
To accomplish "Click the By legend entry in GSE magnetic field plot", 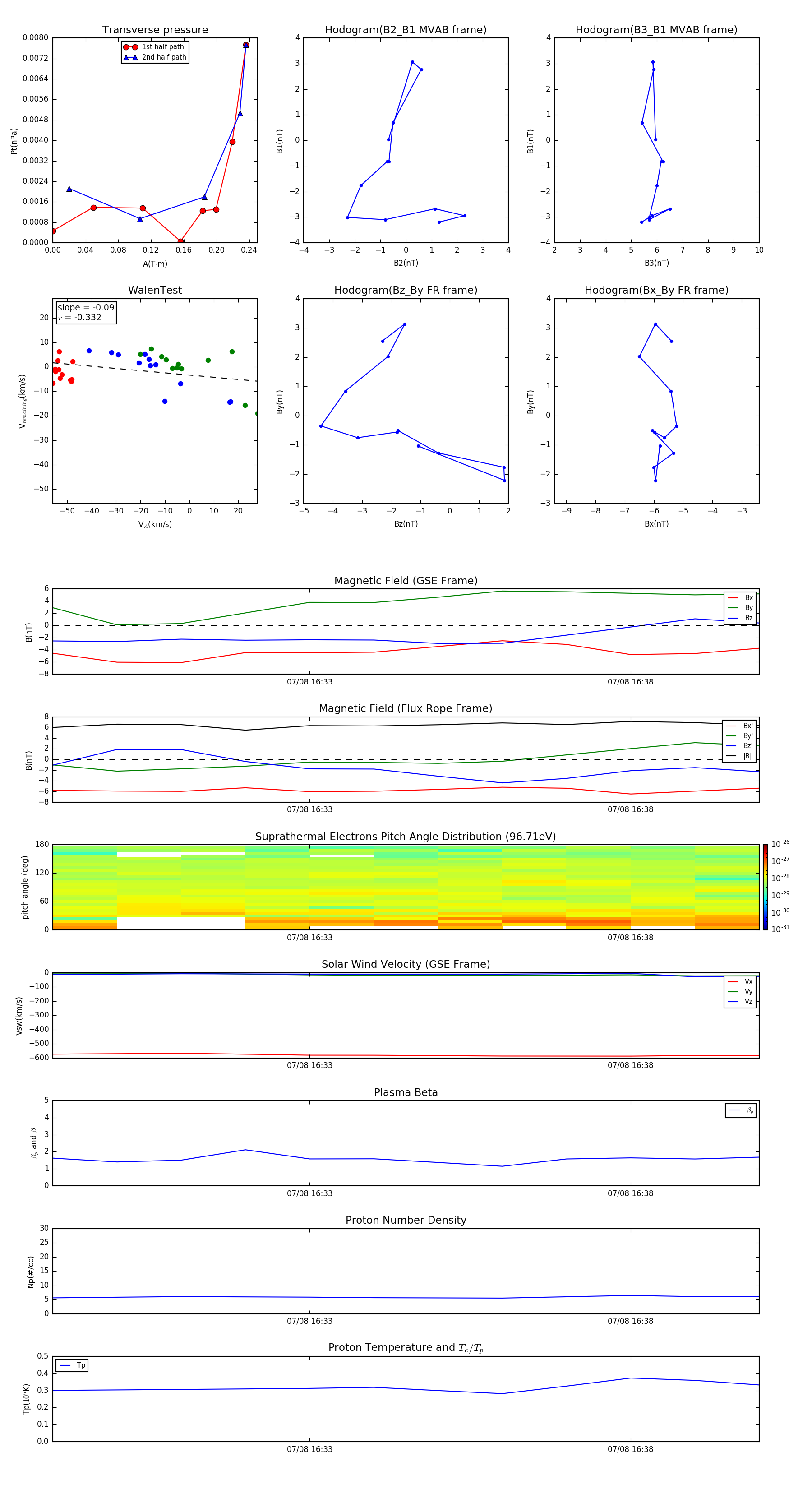I will click(740, 607).
